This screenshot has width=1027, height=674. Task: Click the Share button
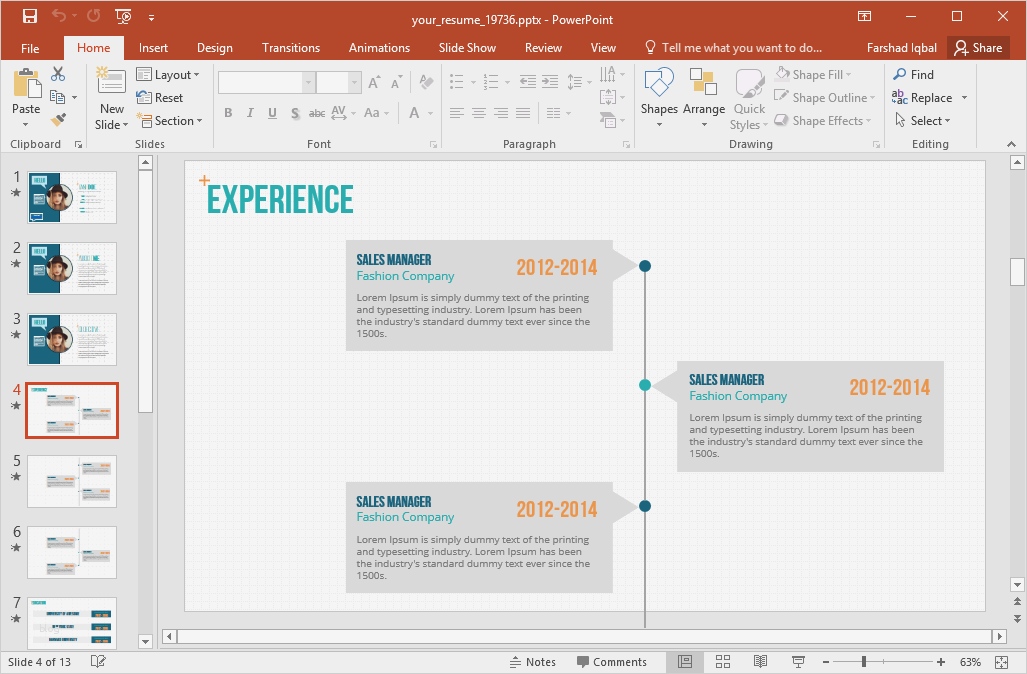pyautogui.click(x=978, y=47)
